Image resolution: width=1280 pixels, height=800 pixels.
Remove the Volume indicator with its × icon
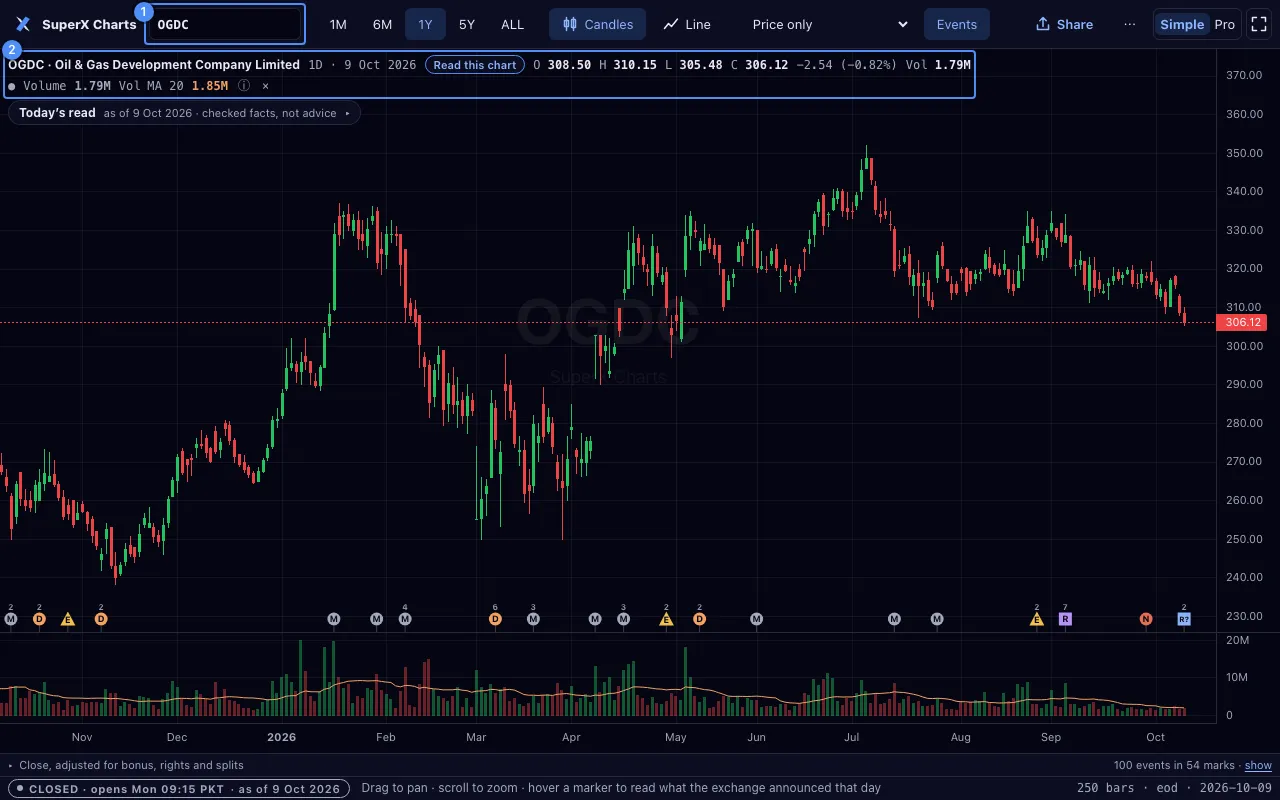click(265, 86)
